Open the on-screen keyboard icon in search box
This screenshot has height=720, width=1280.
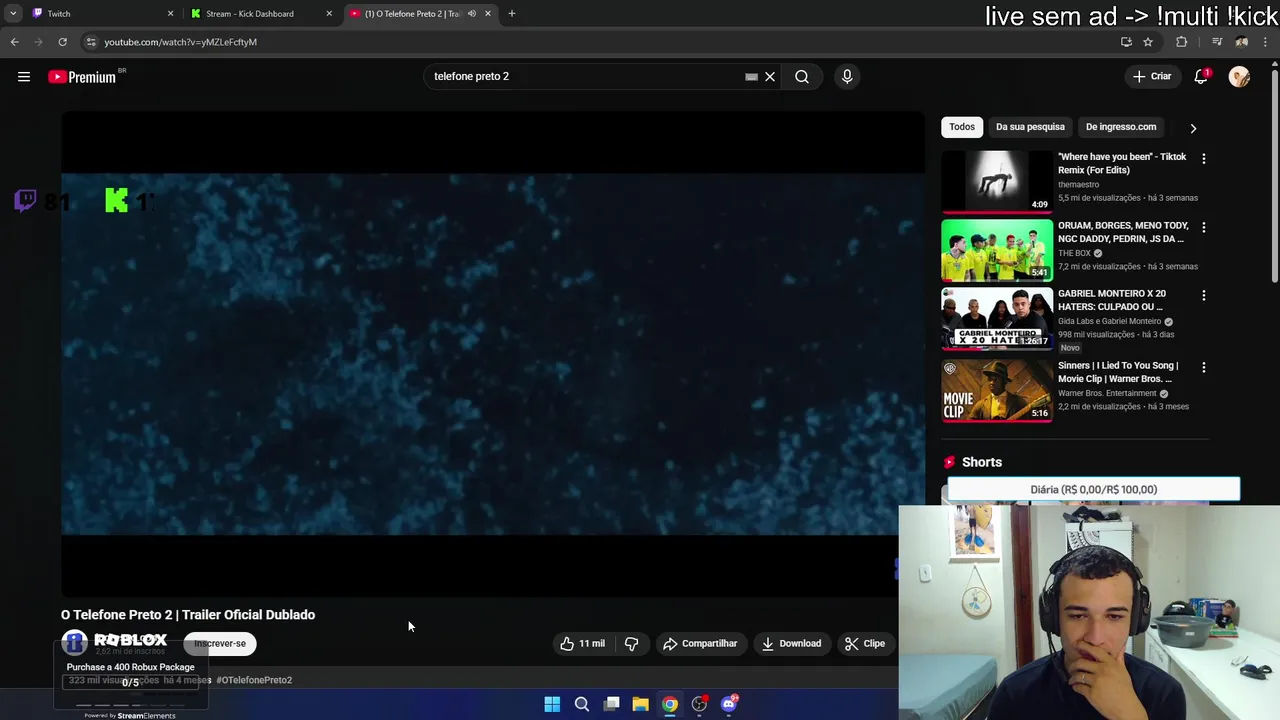pos(751,76)
